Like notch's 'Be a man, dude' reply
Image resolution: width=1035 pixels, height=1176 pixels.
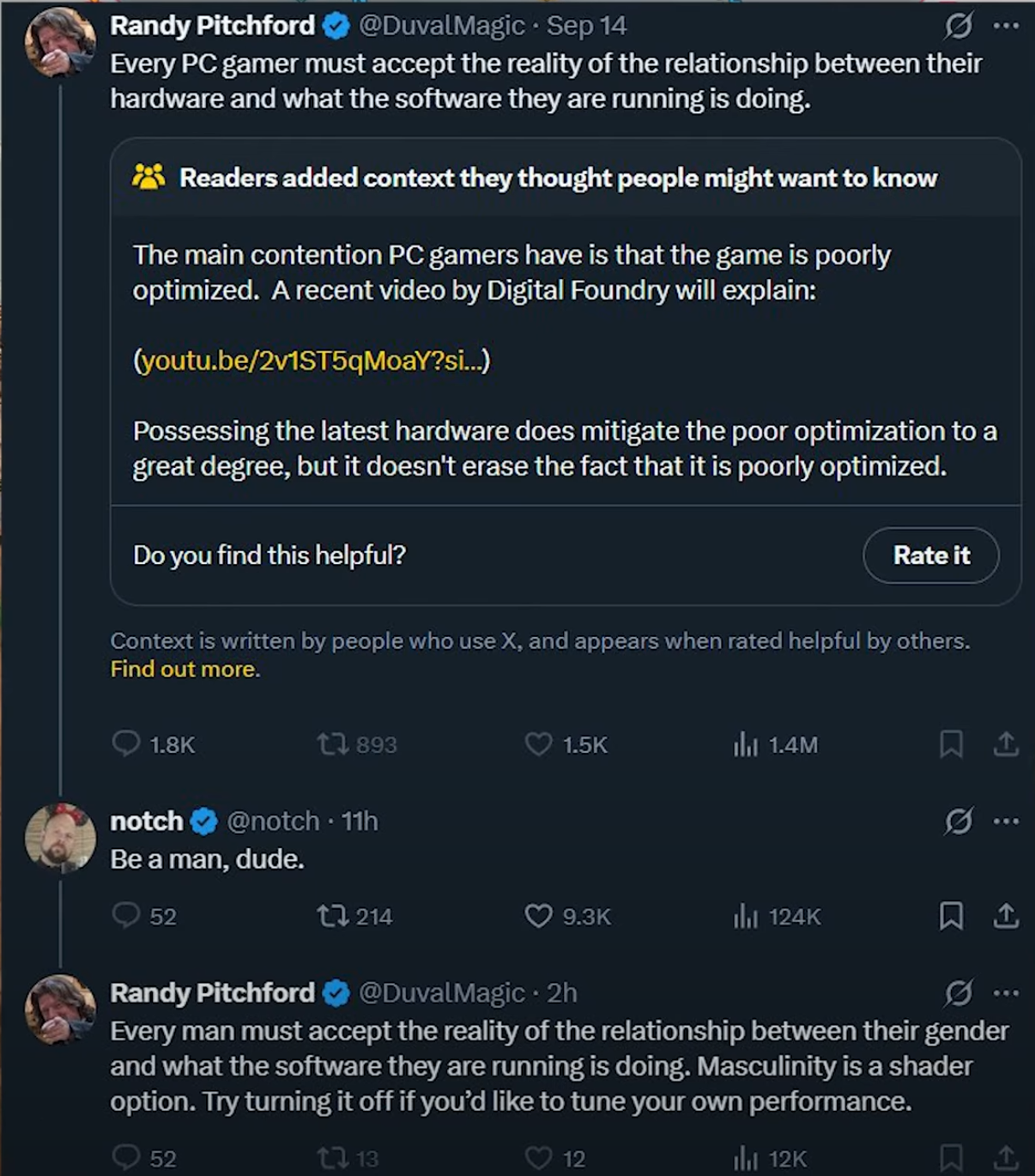[x=538, y=916]
